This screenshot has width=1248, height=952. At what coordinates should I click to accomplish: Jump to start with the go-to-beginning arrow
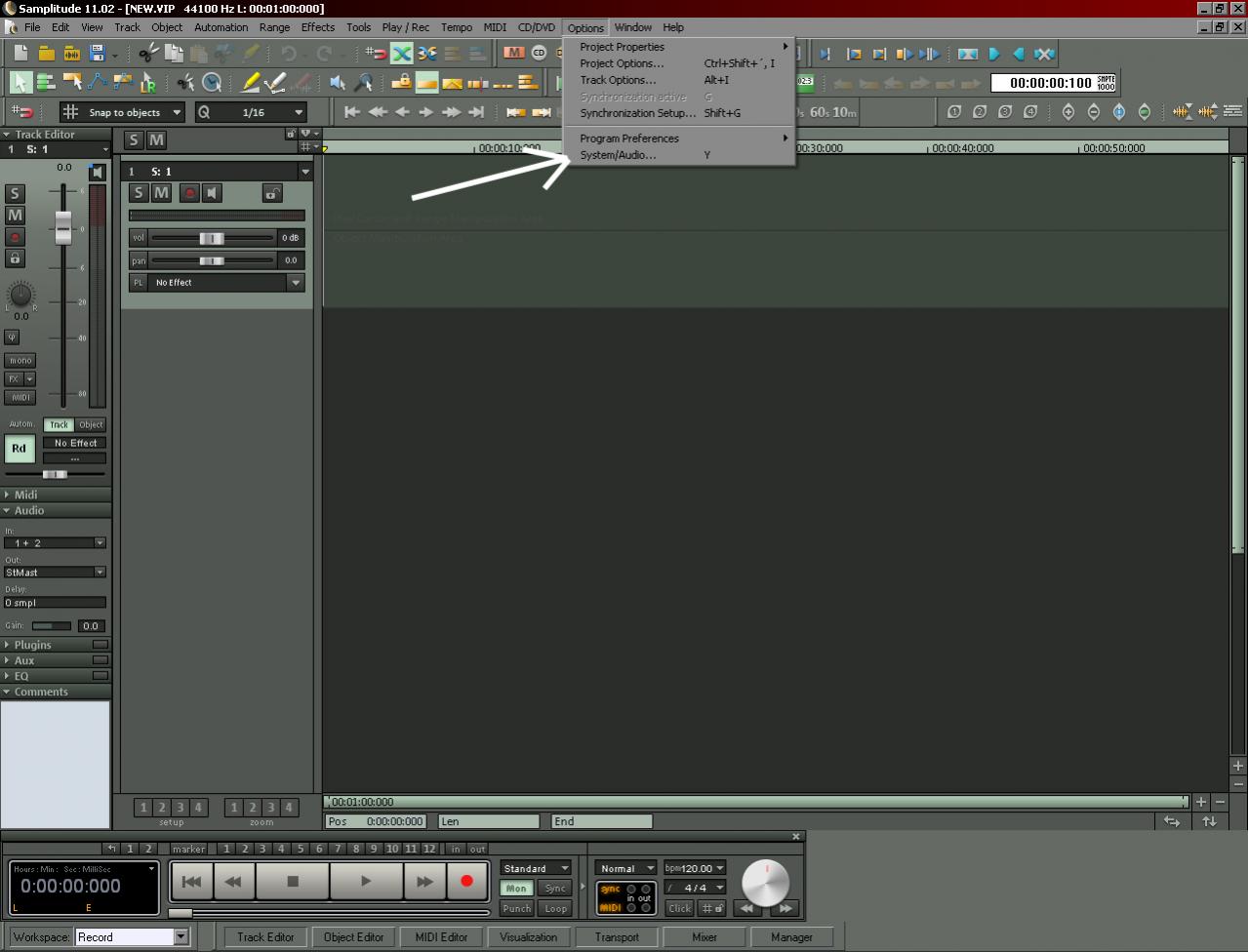(x=352, y=112)
